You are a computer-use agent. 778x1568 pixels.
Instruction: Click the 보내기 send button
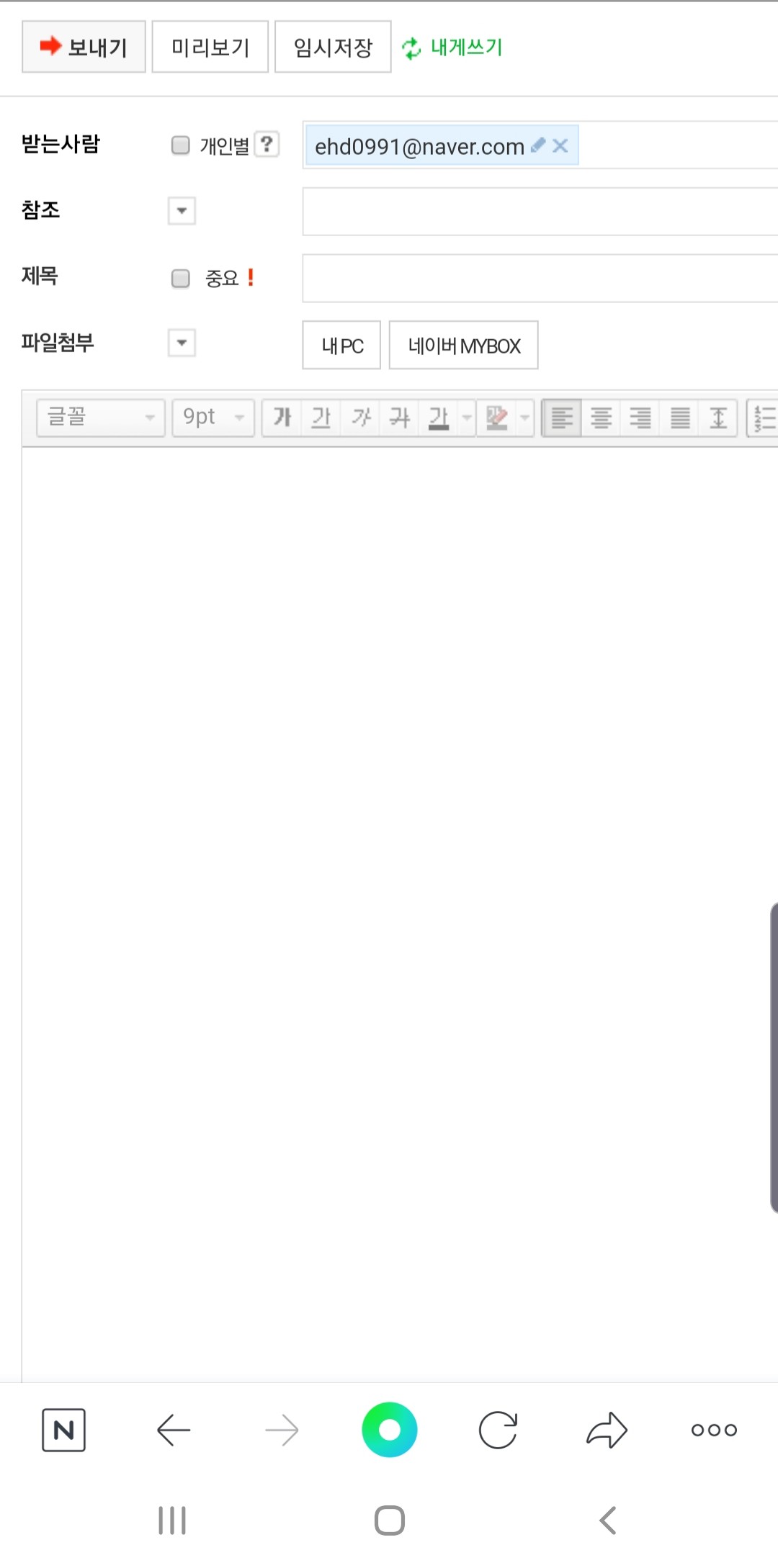(x=84, y=48)
